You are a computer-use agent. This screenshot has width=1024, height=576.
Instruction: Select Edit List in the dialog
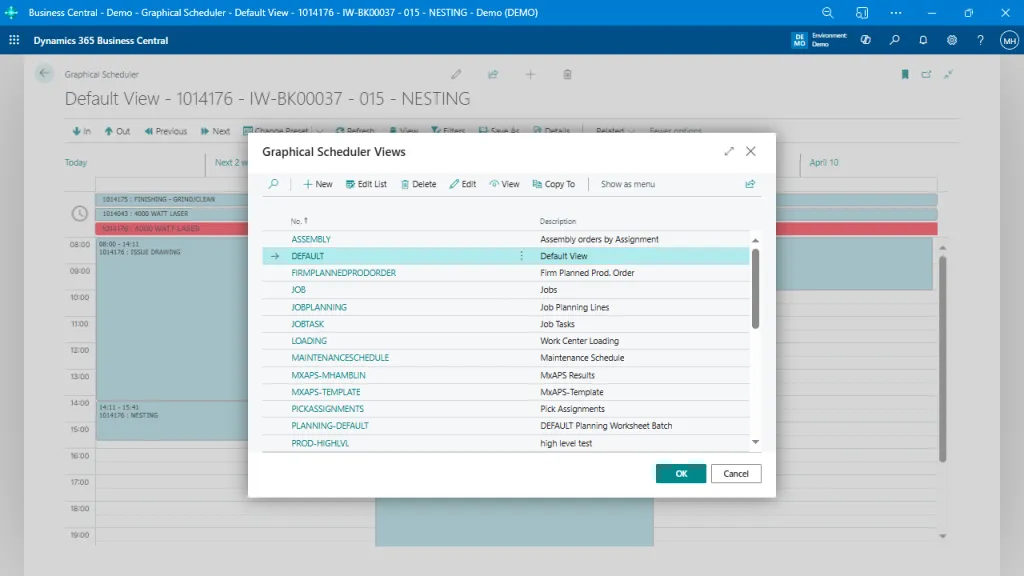[366, 184]
